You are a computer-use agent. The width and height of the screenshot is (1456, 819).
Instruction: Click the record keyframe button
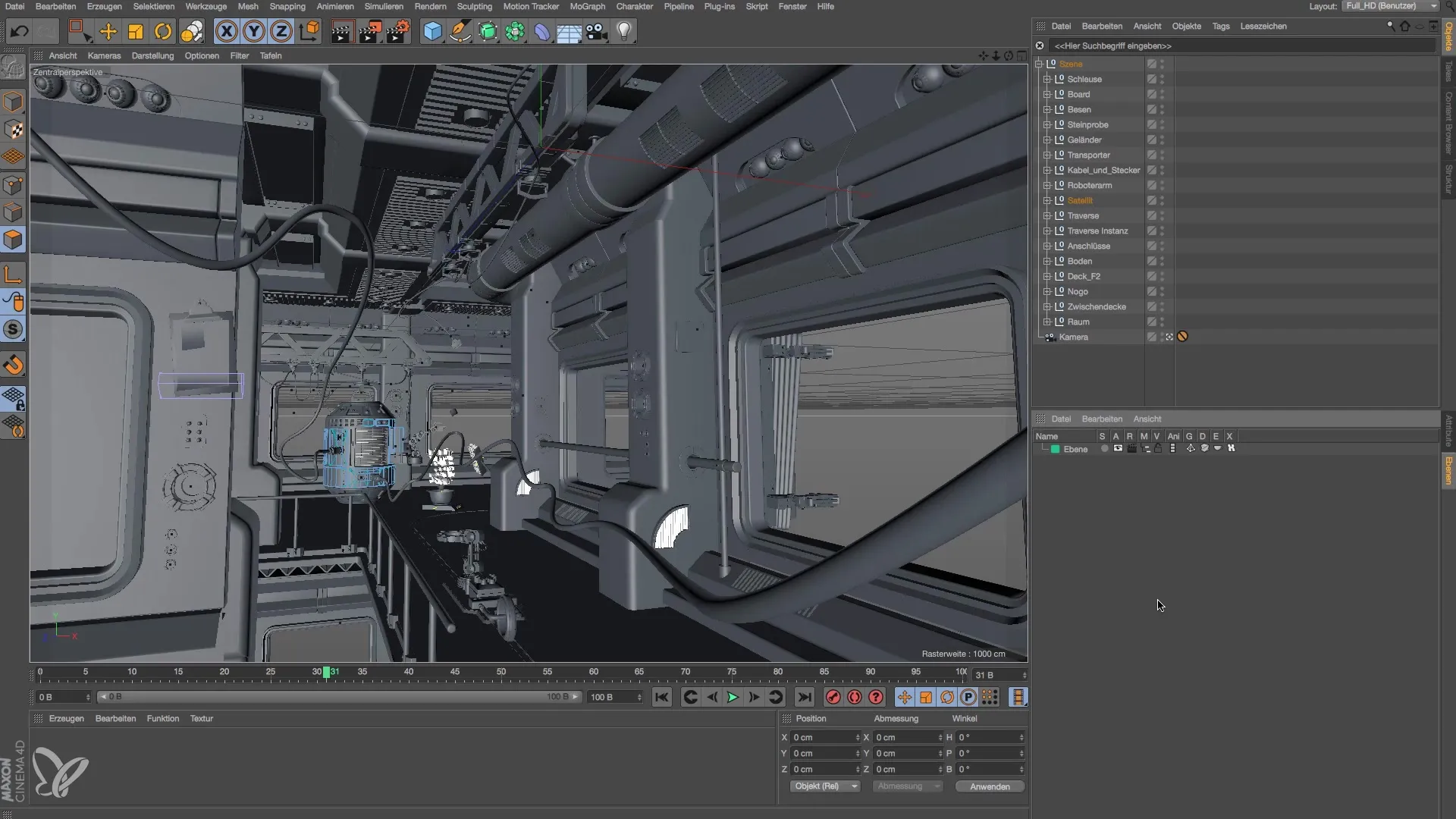click(x=833, y=697)
